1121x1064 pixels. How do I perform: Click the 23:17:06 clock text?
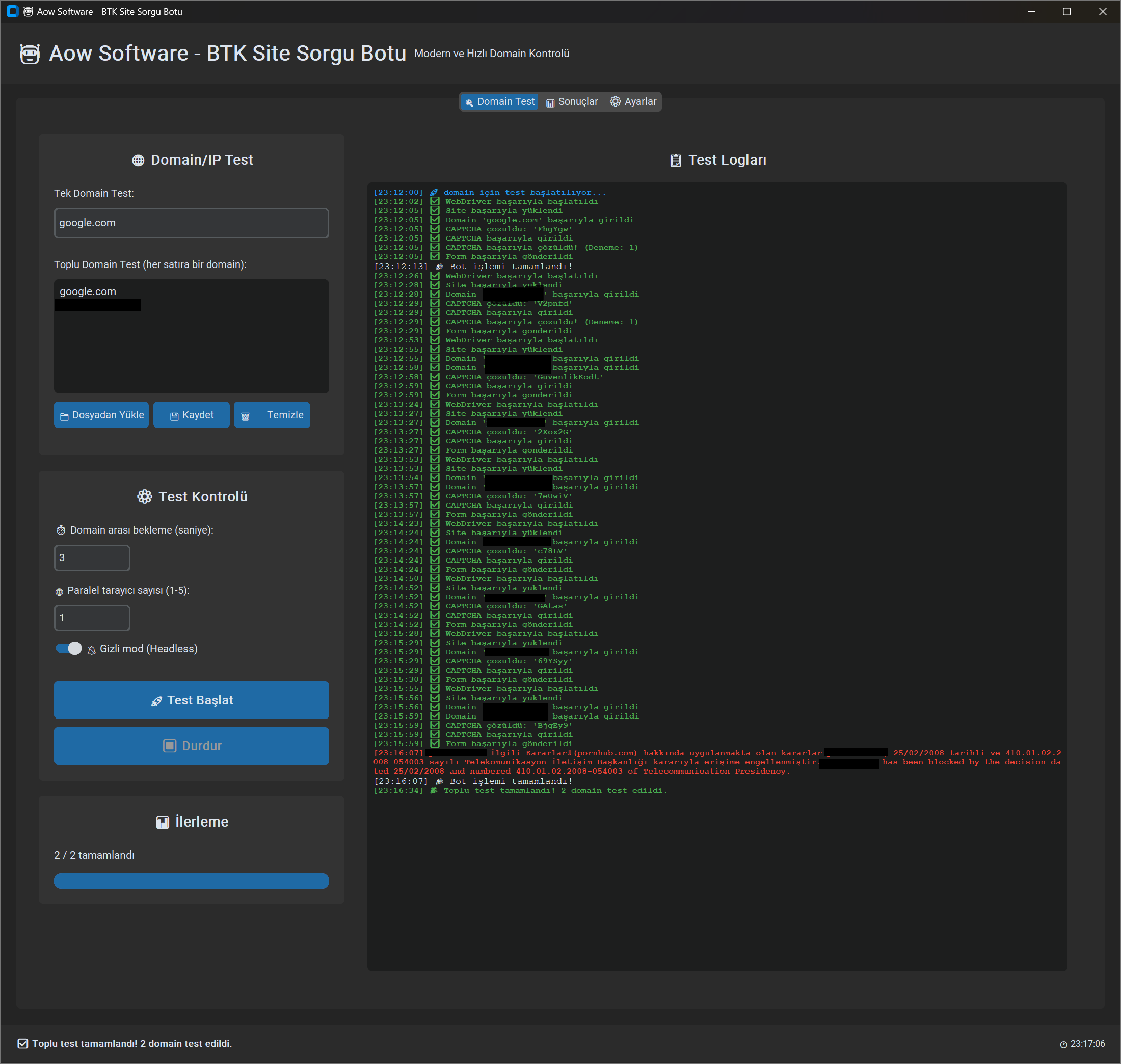pos(1087,1044)
